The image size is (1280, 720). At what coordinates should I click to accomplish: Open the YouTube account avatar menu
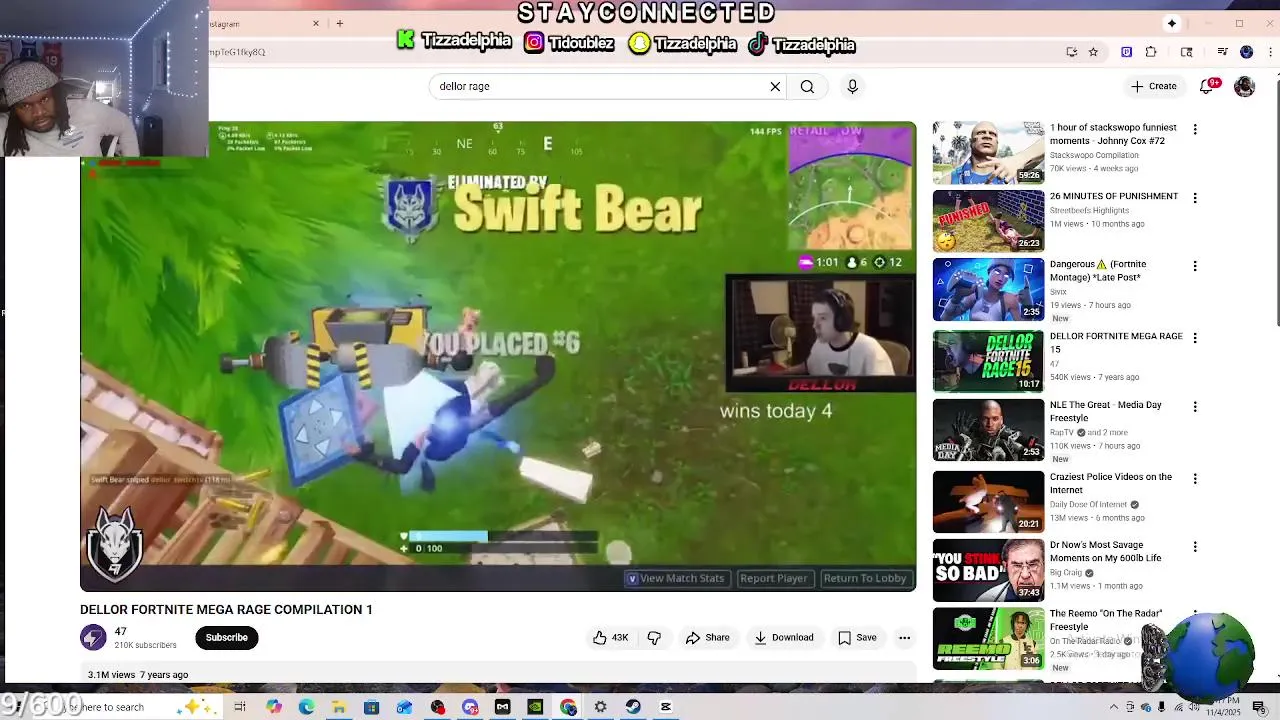(1244, 87)
